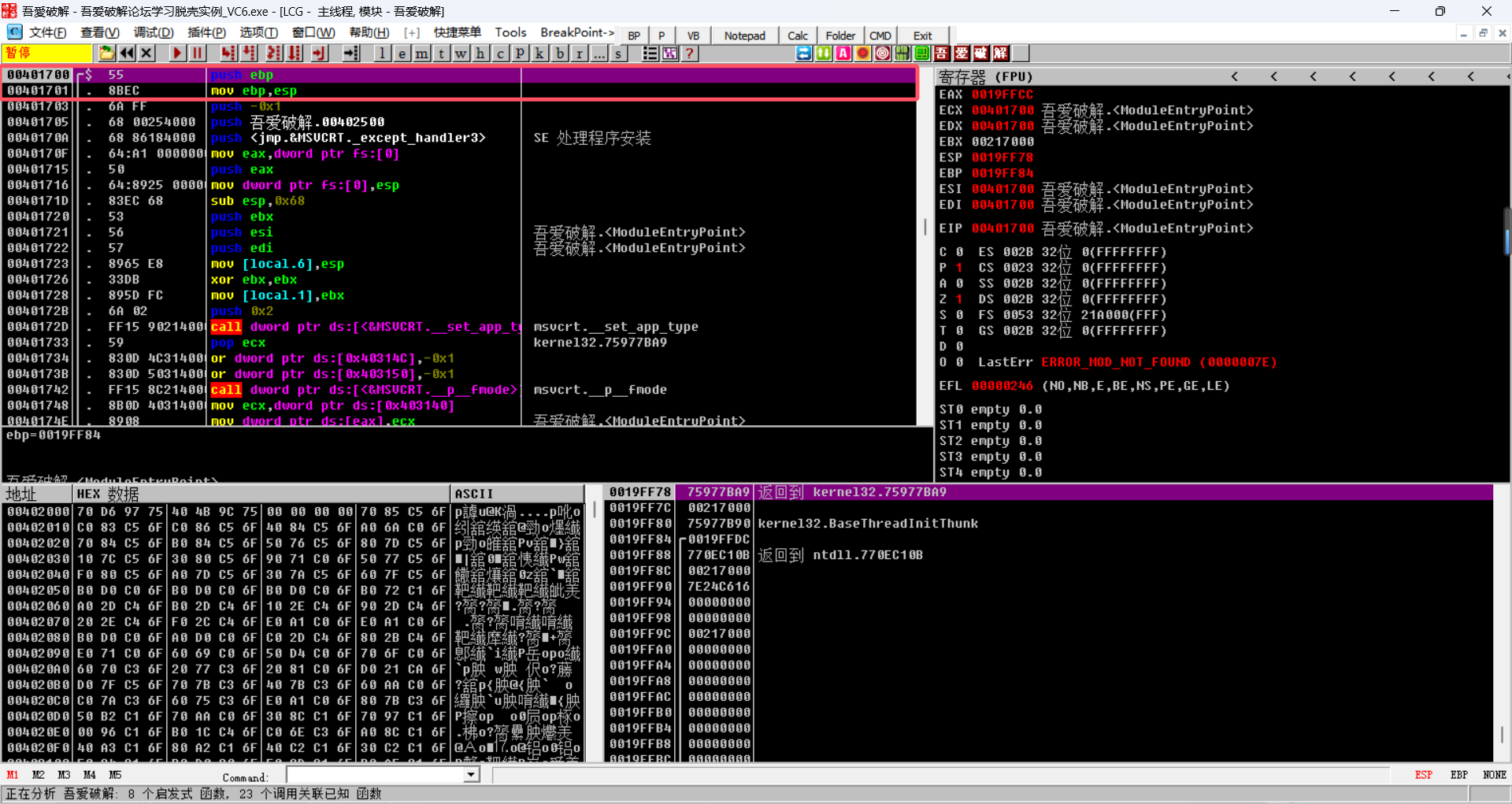Click the appearance grid toolbar icon
1512x804 pixels.
coord(669,54)
